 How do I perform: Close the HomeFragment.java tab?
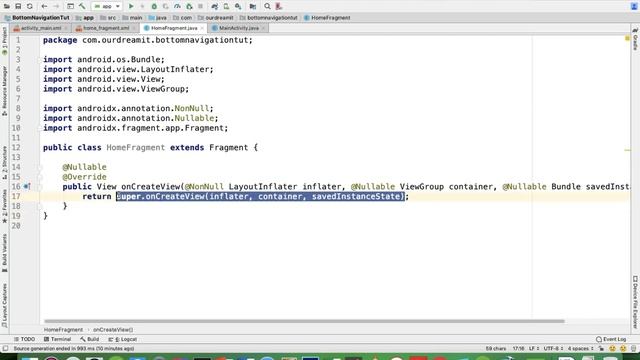click(x=202, y=28)
